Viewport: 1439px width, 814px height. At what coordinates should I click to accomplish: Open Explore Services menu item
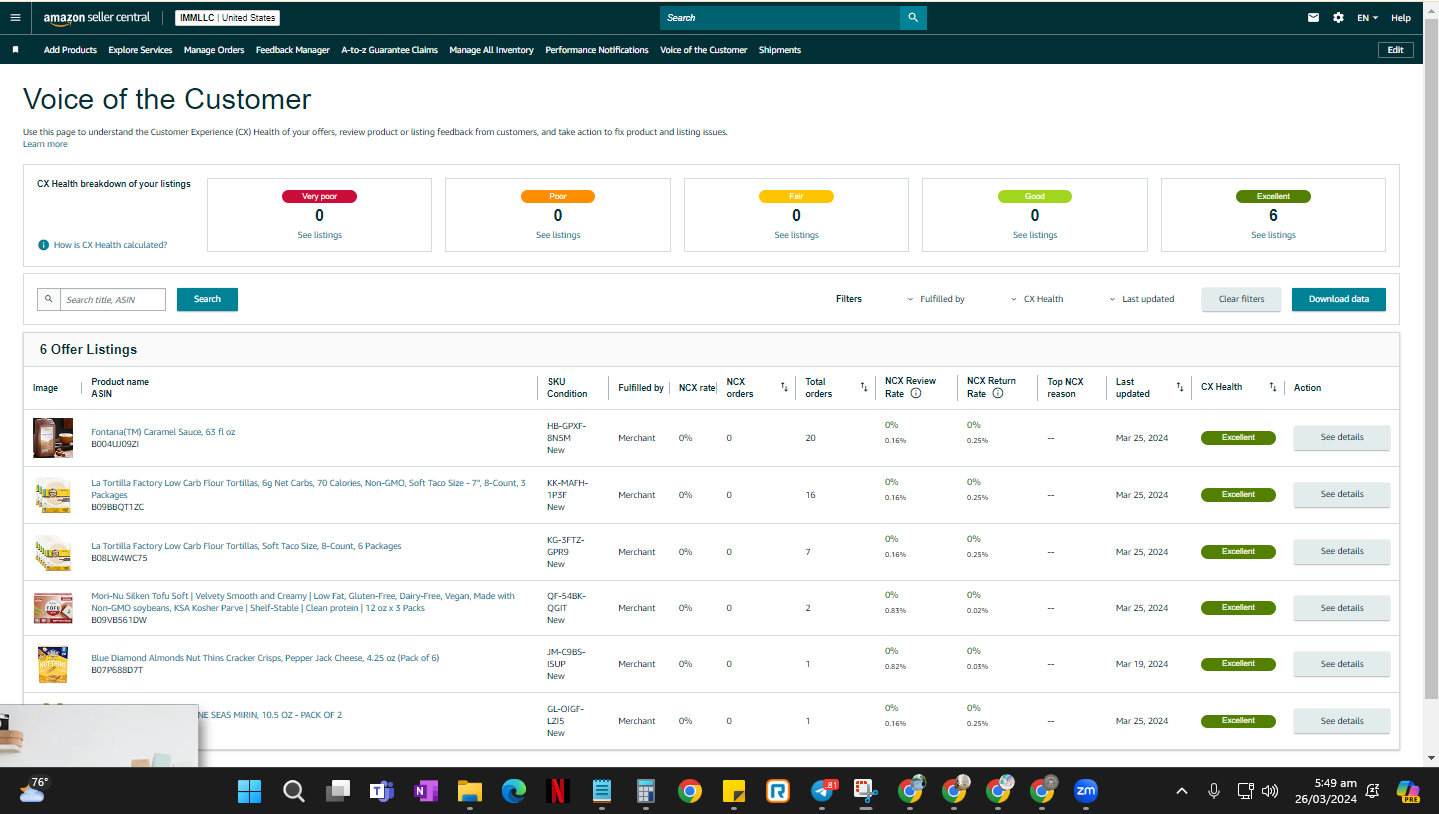pyautogui.click(x=140, y=50)
